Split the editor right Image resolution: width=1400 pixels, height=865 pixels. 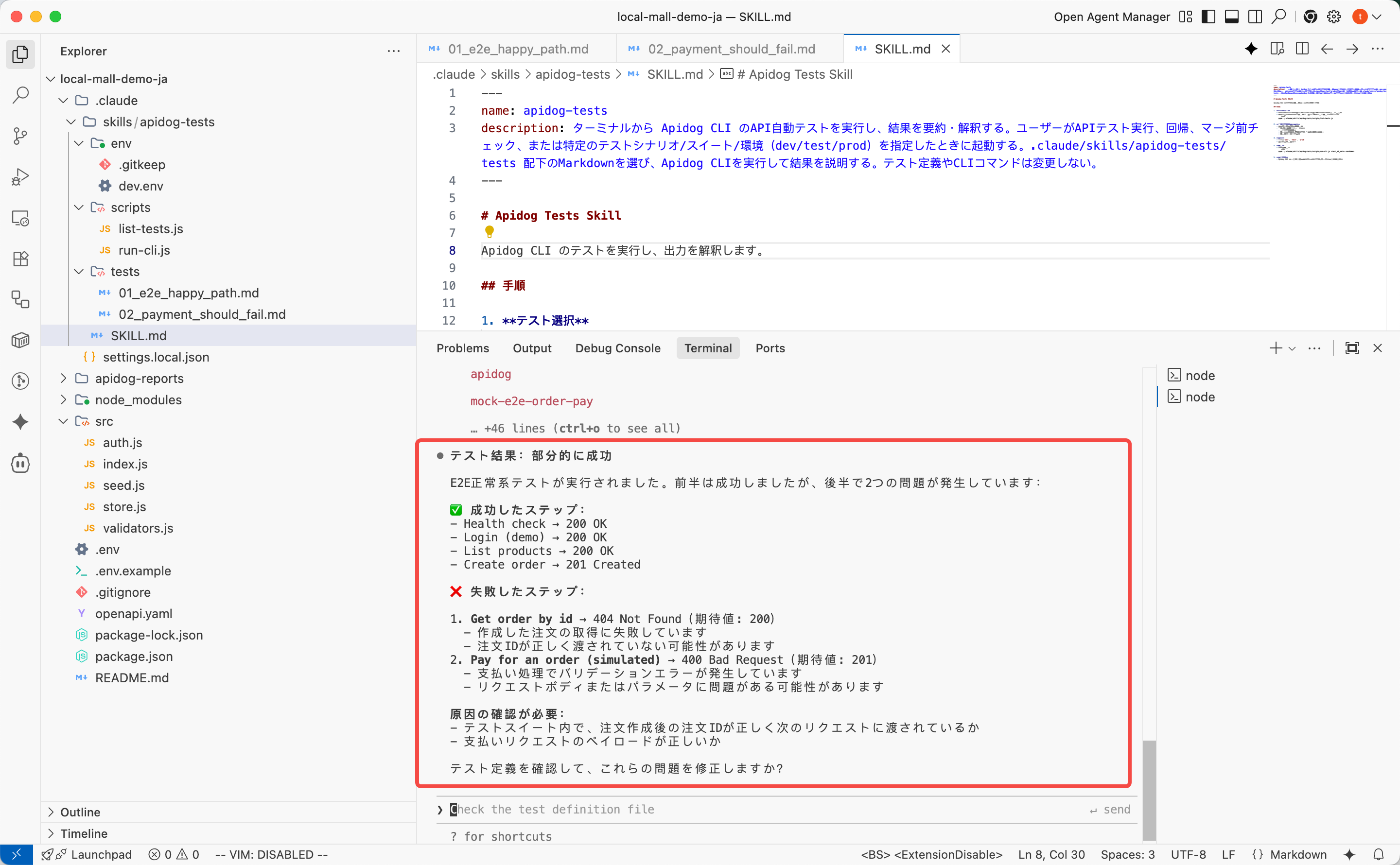[x=1302, y=48]
